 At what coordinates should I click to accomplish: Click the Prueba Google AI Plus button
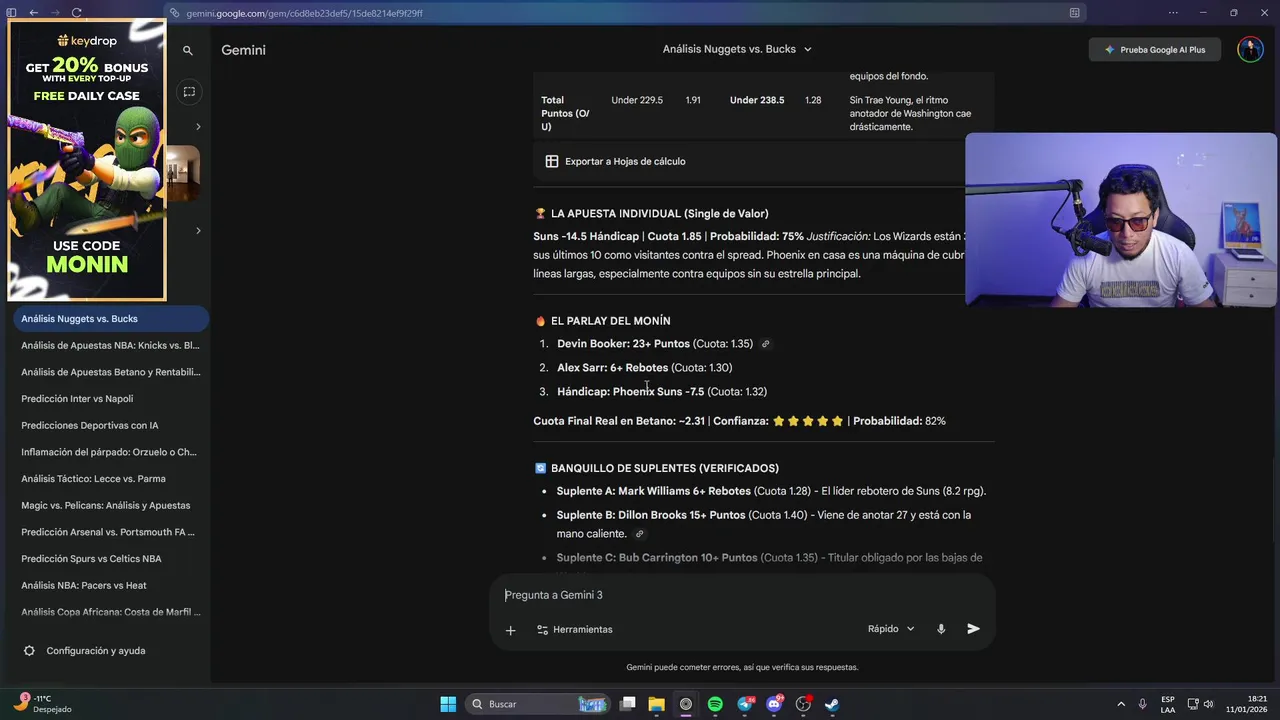pos(1154,50)
